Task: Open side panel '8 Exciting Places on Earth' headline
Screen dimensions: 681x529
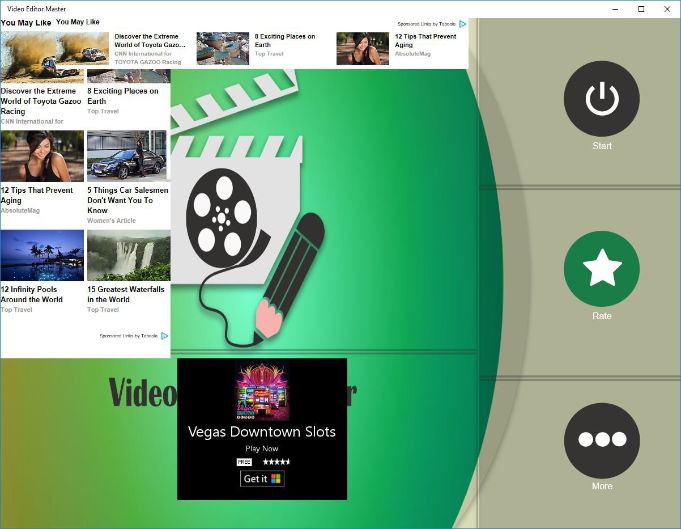Action: [123, 96]
